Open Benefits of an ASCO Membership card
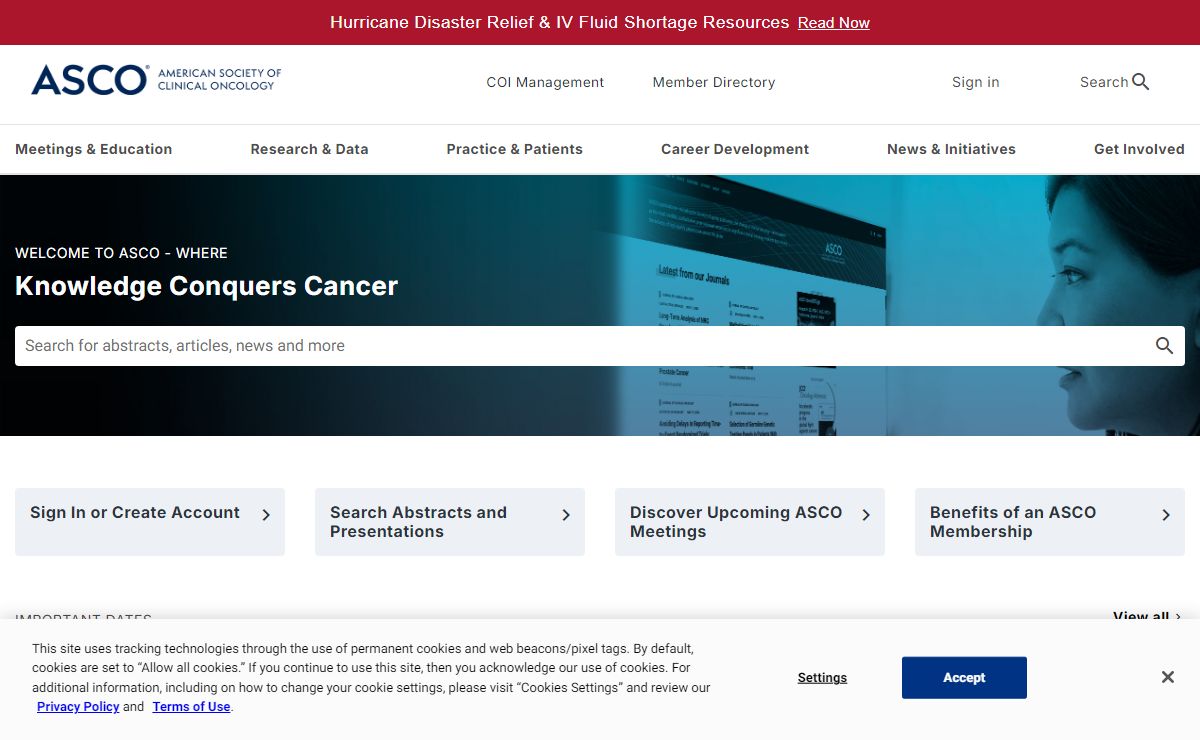The width and height of the screenshot is (1200, 740). coord(1050,522)
